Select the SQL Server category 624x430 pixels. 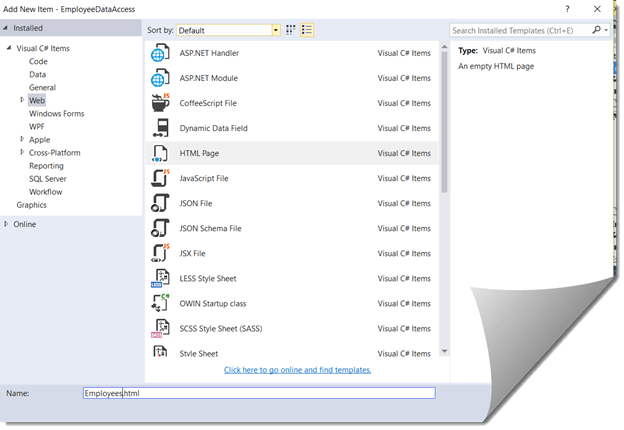coord(48,179)
